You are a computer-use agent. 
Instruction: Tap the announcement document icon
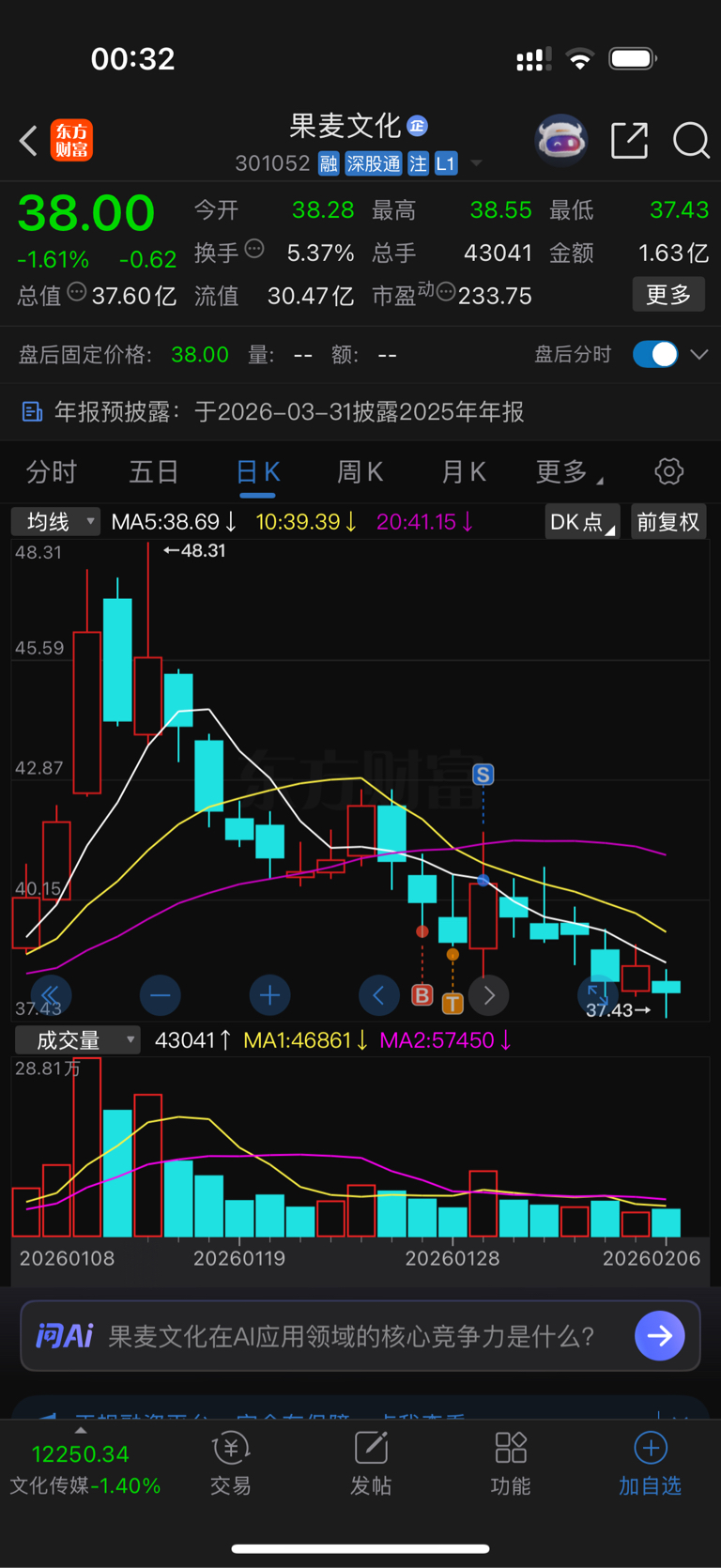tap(32, 411)
